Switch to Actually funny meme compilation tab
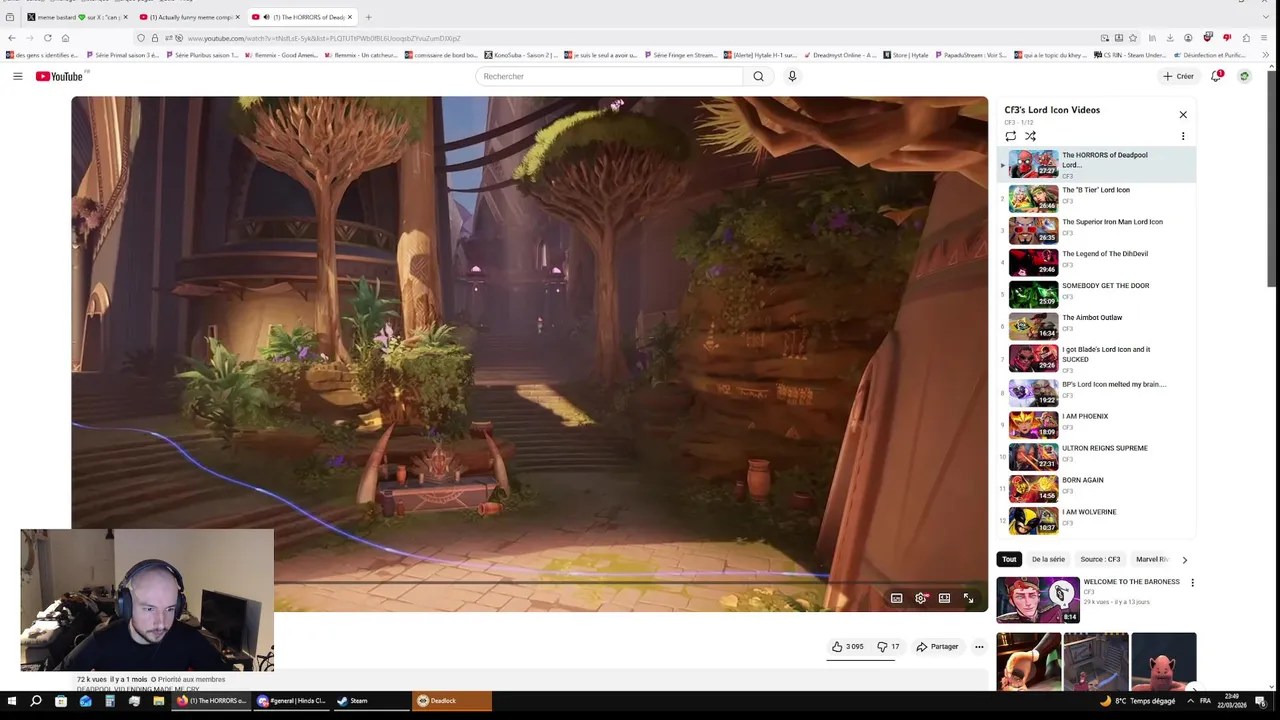 pyautogui.click(x=190, y=17)
